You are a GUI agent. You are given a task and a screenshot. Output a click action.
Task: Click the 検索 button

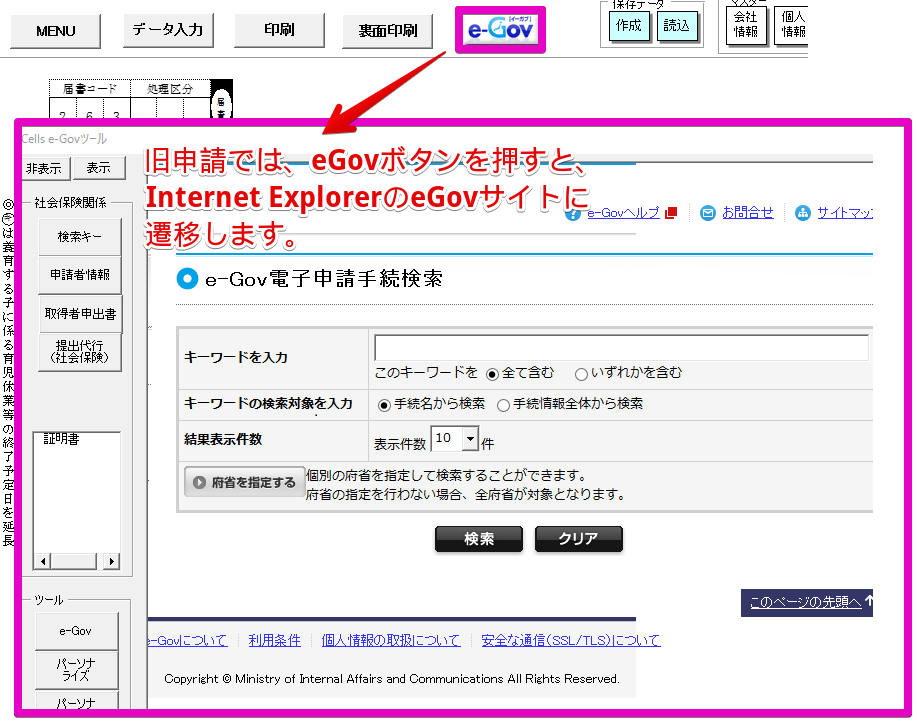(x=479, y=539)
